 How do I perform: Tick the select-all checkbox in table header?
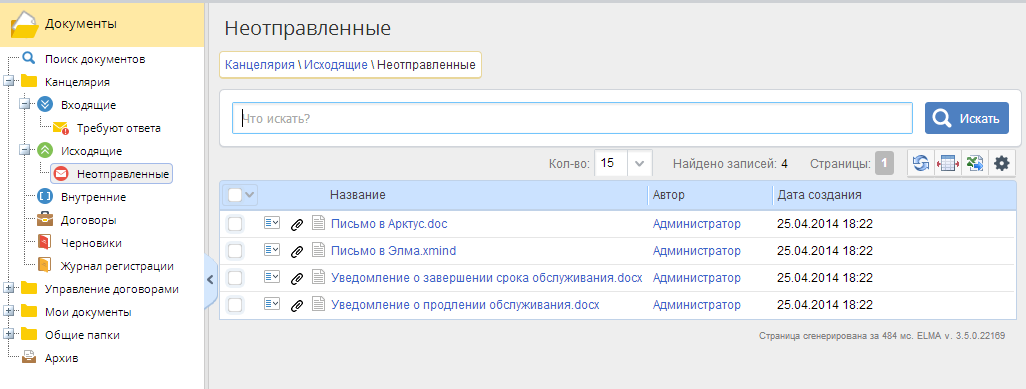click(234, 194)
